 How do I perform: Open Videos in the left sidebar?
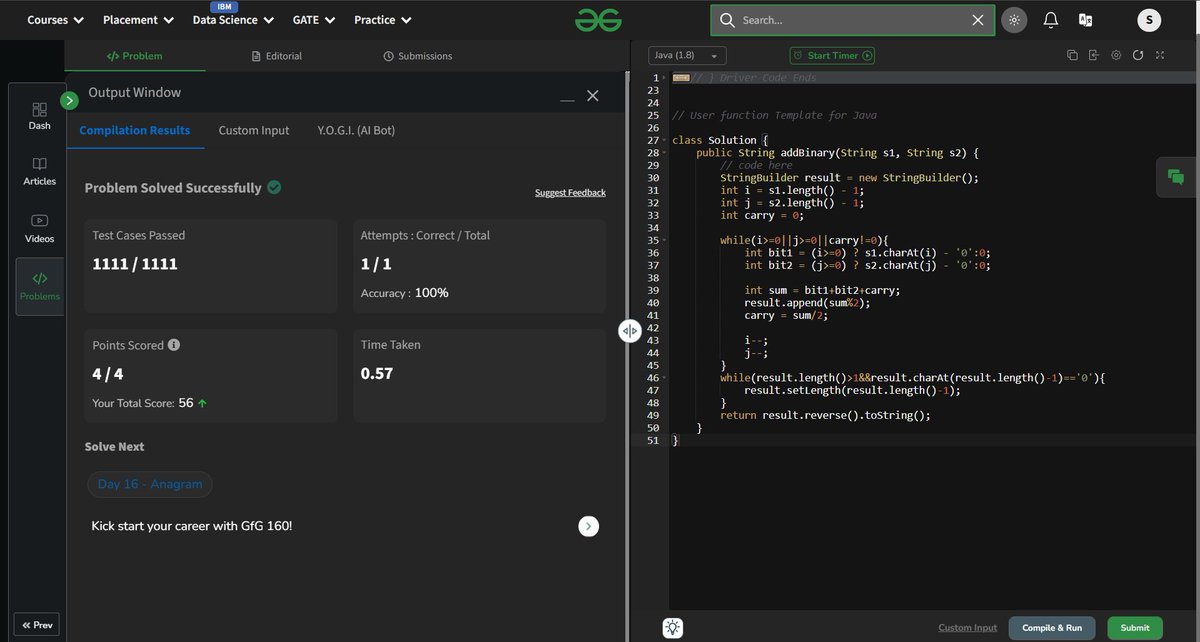click(x=40, y=228)
